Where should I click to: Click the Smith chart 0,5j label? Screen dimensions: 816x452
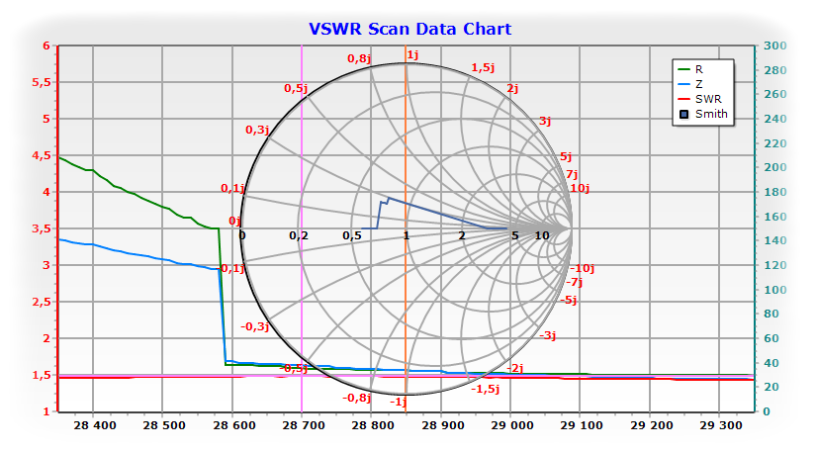point(296,88)
